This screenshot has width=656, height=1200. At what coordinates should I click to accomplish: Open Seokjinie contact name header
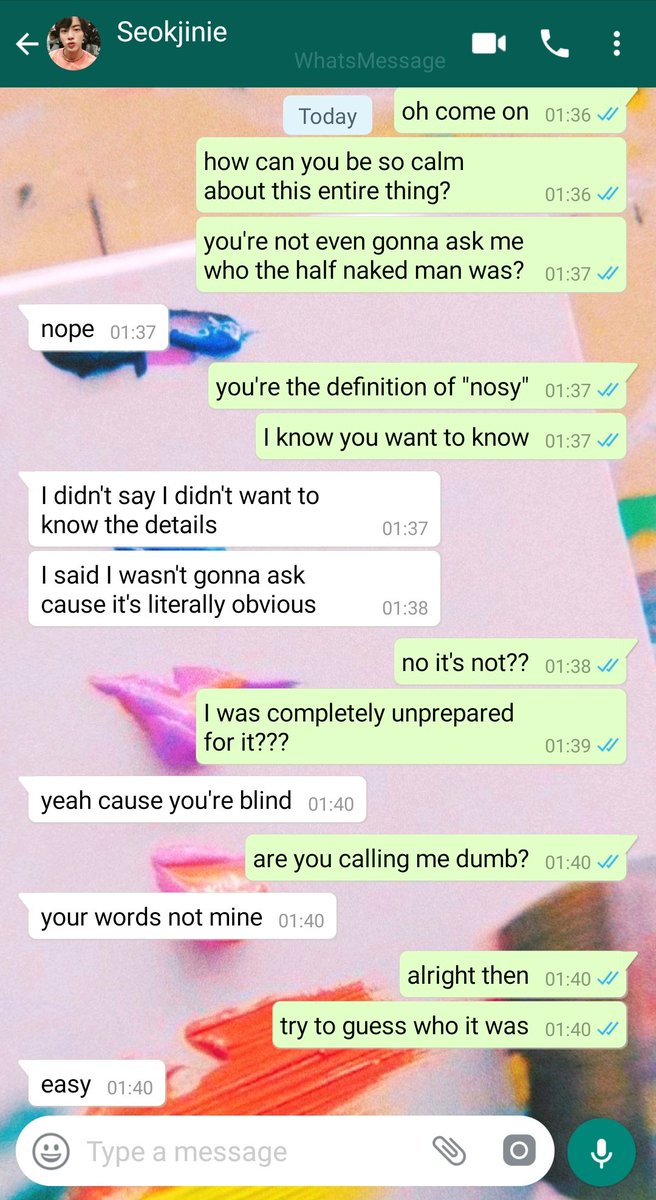(x=172, y=32)
